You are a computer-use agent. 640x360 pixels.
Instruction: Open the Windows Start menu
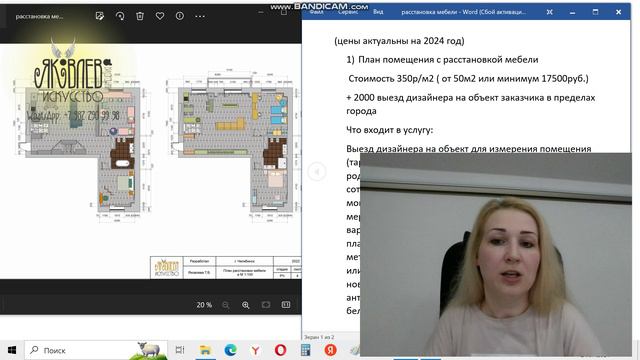(x=12, y=350)
